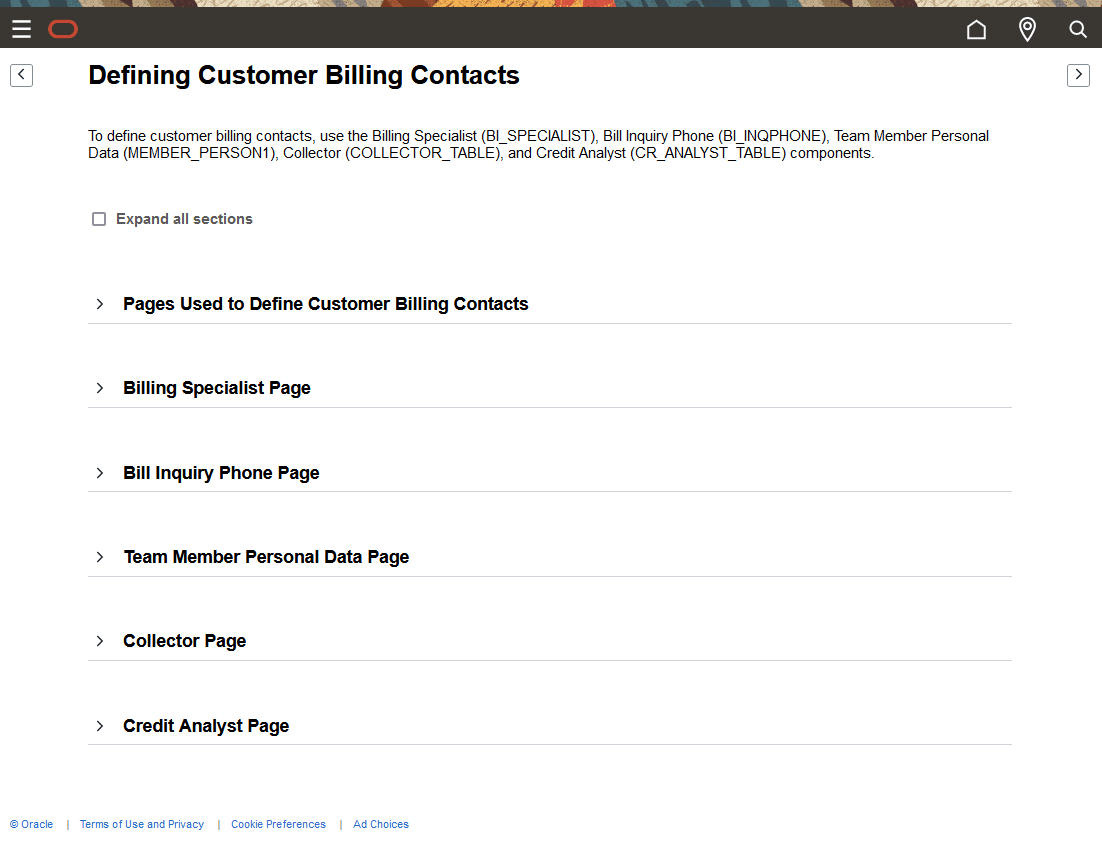Open the Terms of Use and Privacy link
Screen dimensions: 1102x842
141,824
